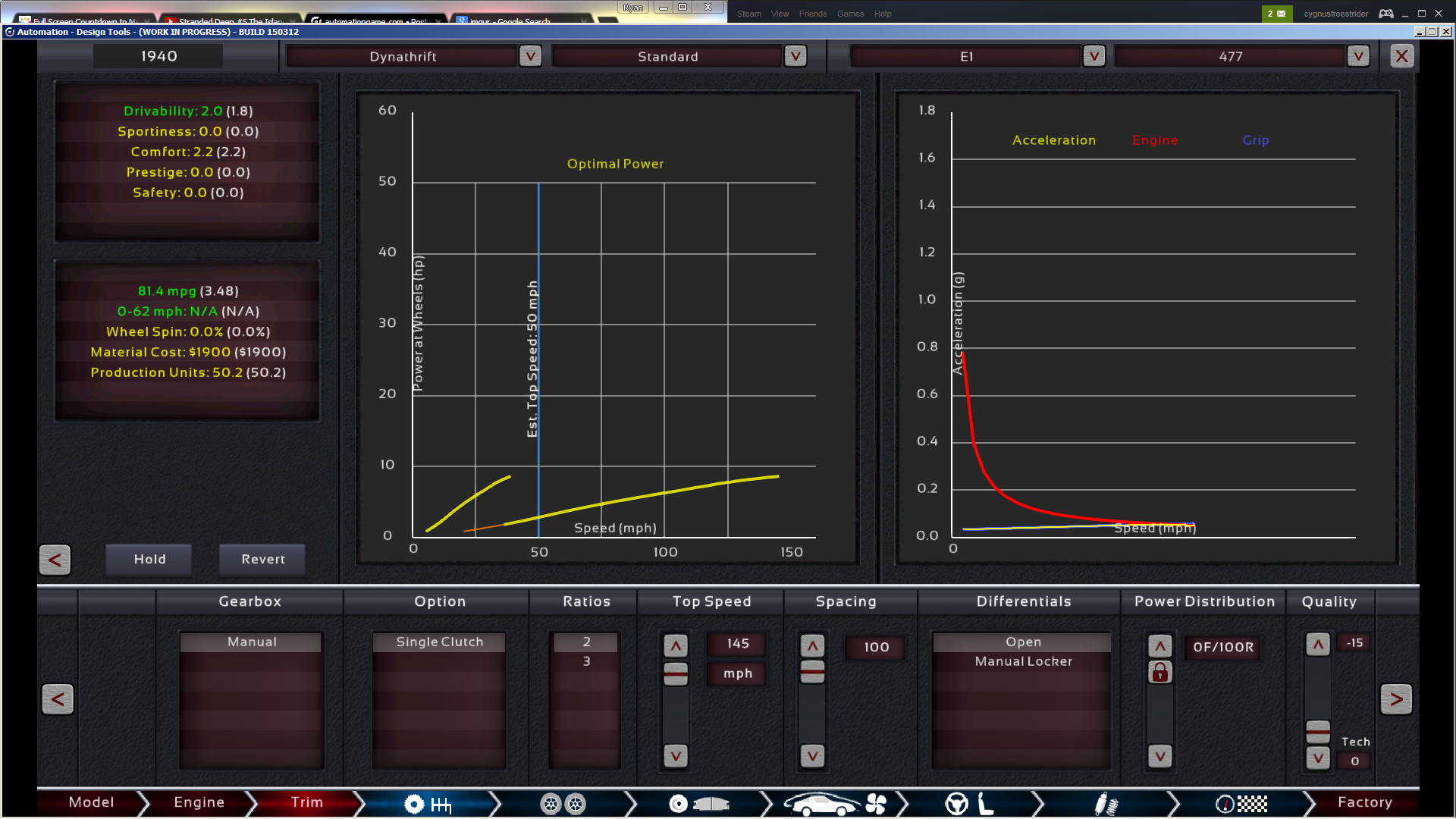
Task: Go to the next settings page using the right arrow
Action: pos(1396,699)
